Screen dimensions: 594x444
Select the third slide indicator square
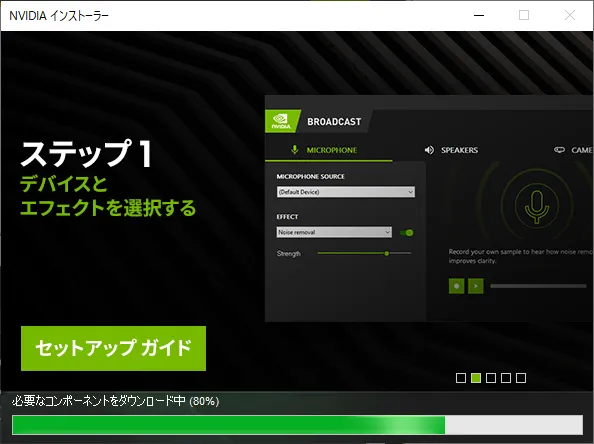(x=491, y=378)
